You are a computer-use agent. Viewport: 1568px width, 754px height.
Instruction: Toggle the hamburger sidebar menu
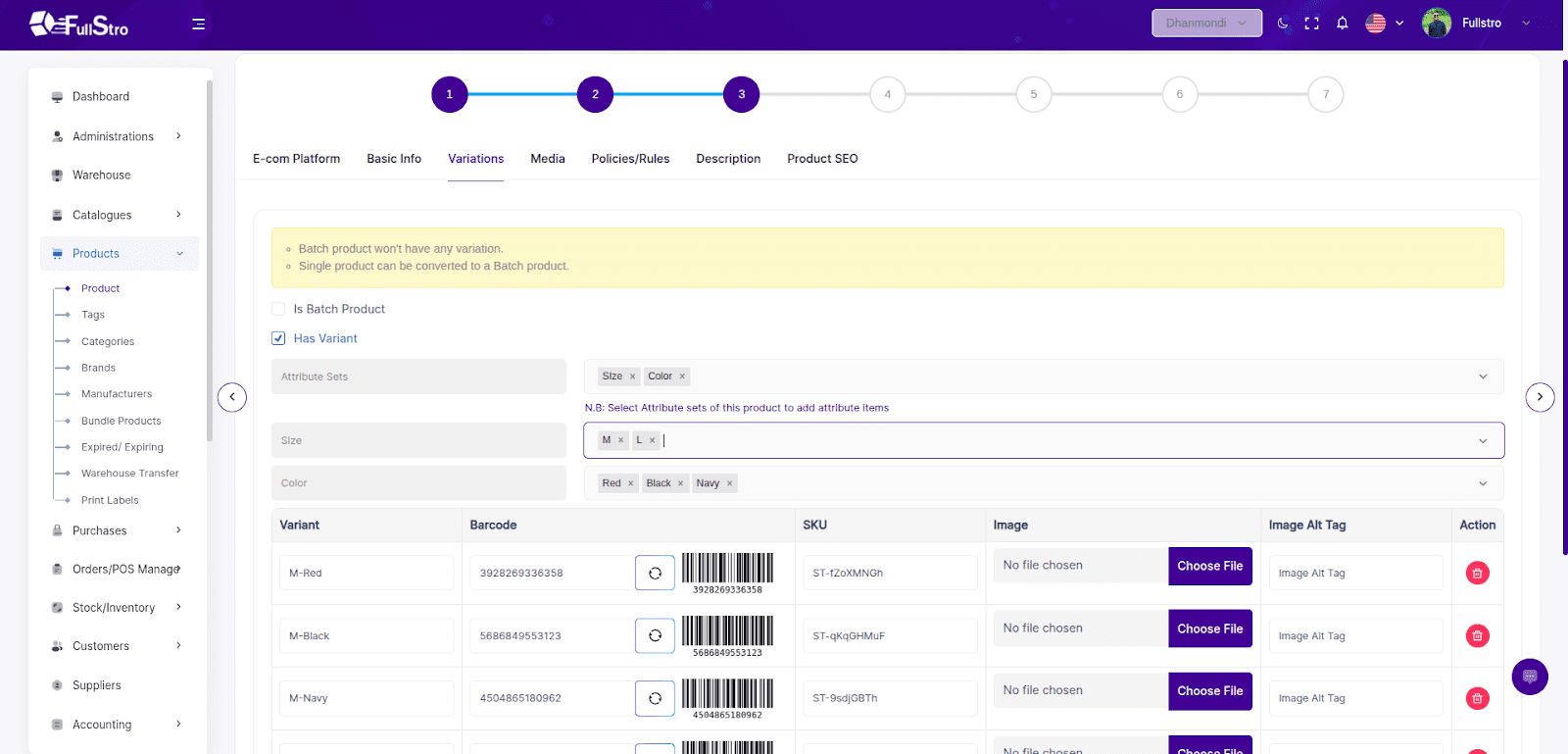click(x=198, y=24)
